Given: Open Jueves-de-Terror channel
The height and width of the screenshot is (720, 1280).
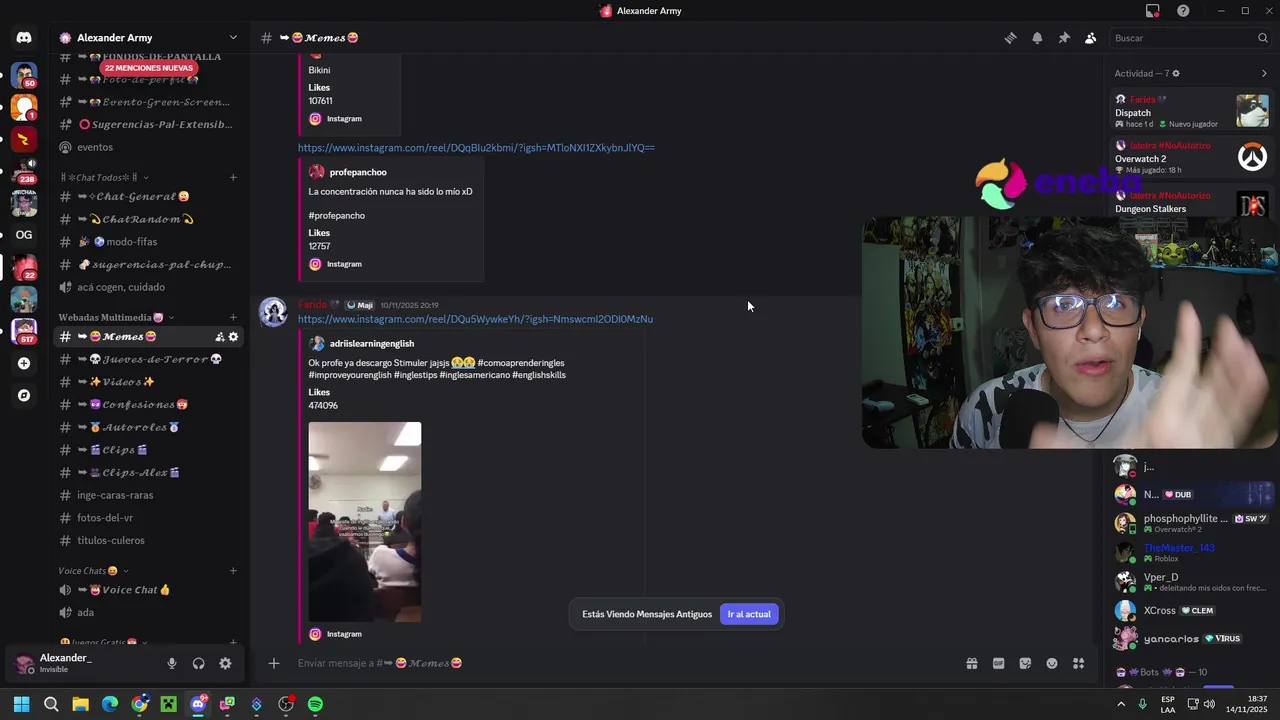Looking at the screenshot, I should (149, 359).
